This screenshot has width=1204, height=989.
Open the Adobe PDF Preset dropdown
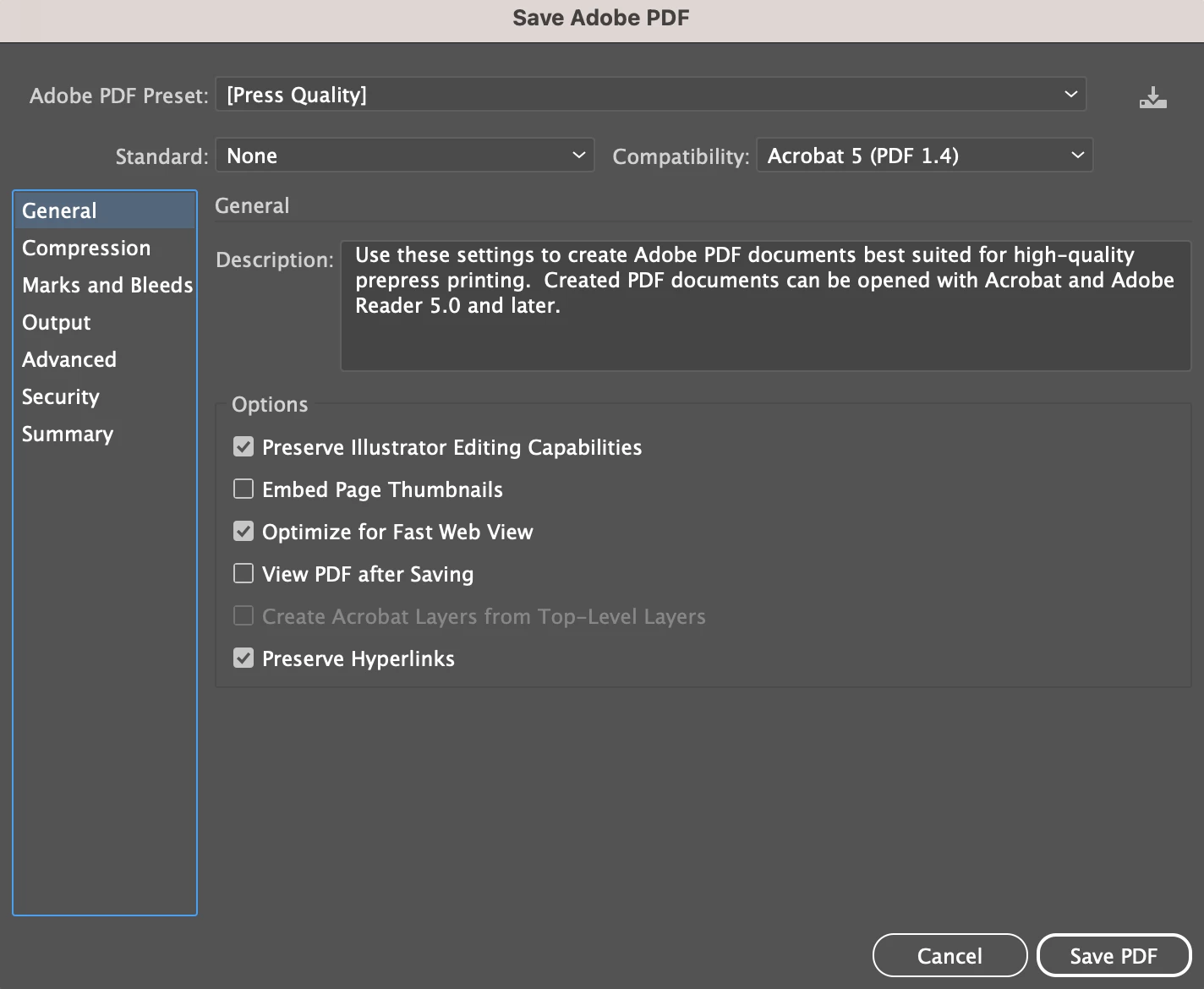tap(651, 95)
